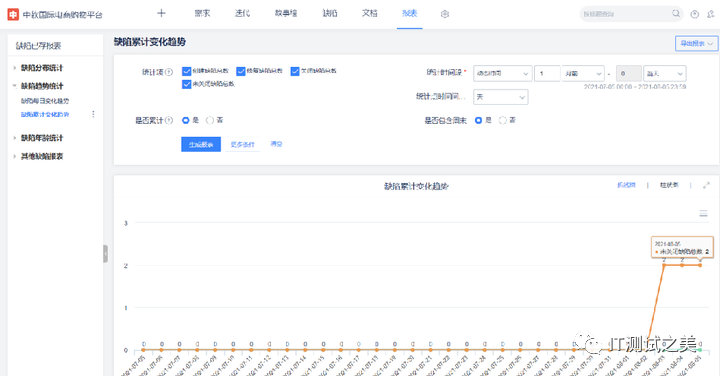
Task: Expand the 缺陷分布统计 tree node
Action: [x=15, y=68]
